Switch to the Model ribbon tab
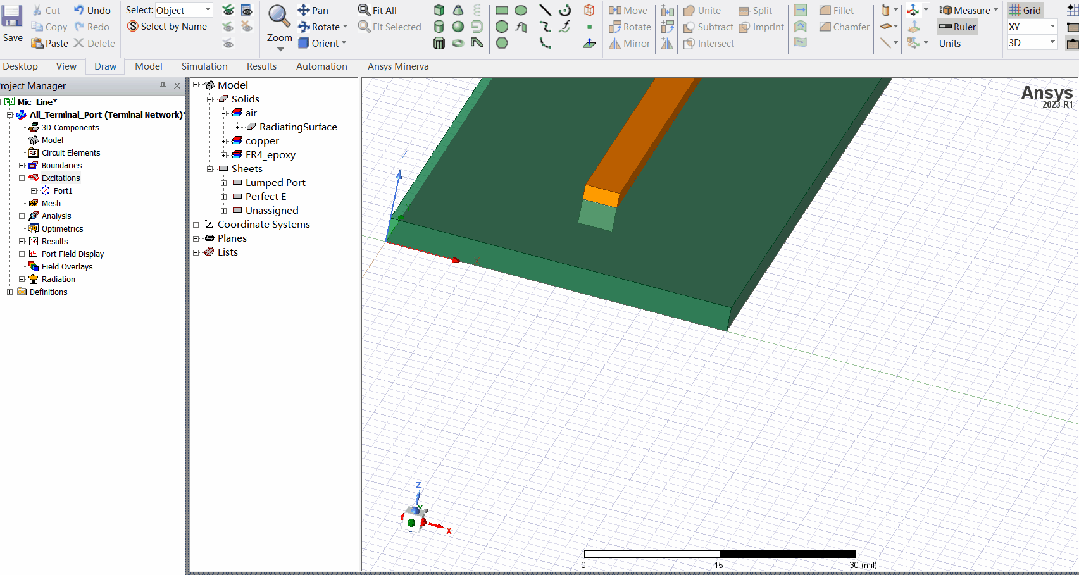 coord(149,67)
